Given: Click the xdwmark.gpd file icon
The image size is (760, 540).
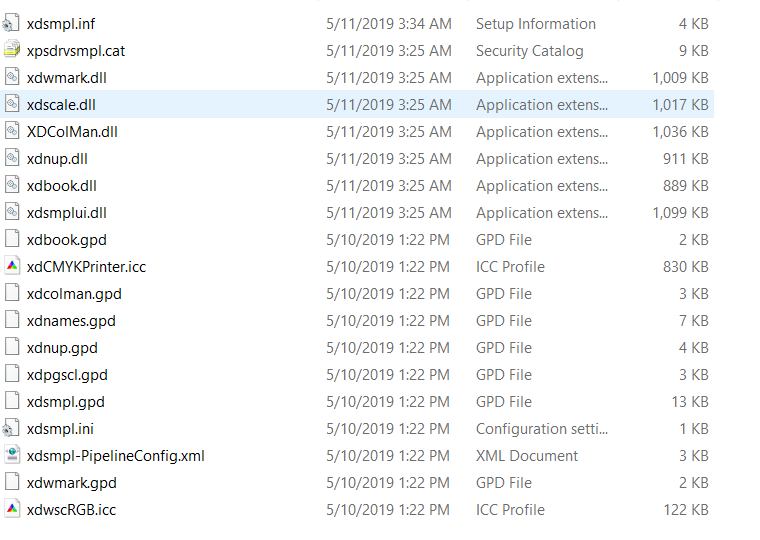Looking at the screenshot, I should tap(12, 483).
